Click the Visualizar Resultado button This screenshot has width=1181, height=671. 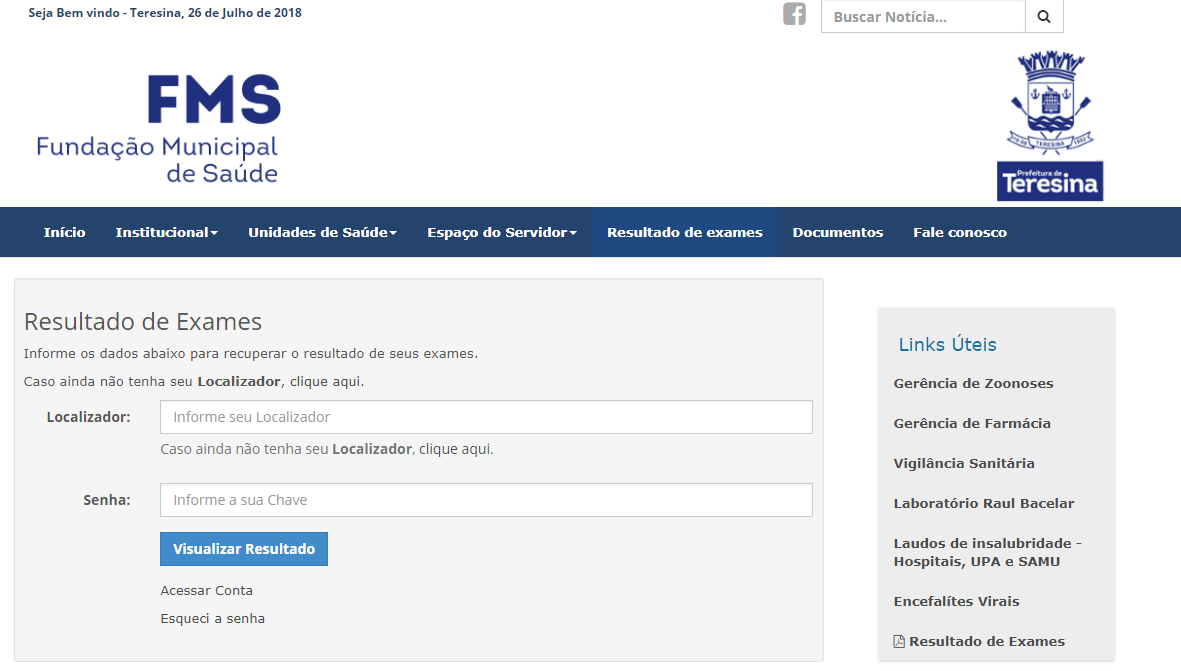[x=243, y=548]
